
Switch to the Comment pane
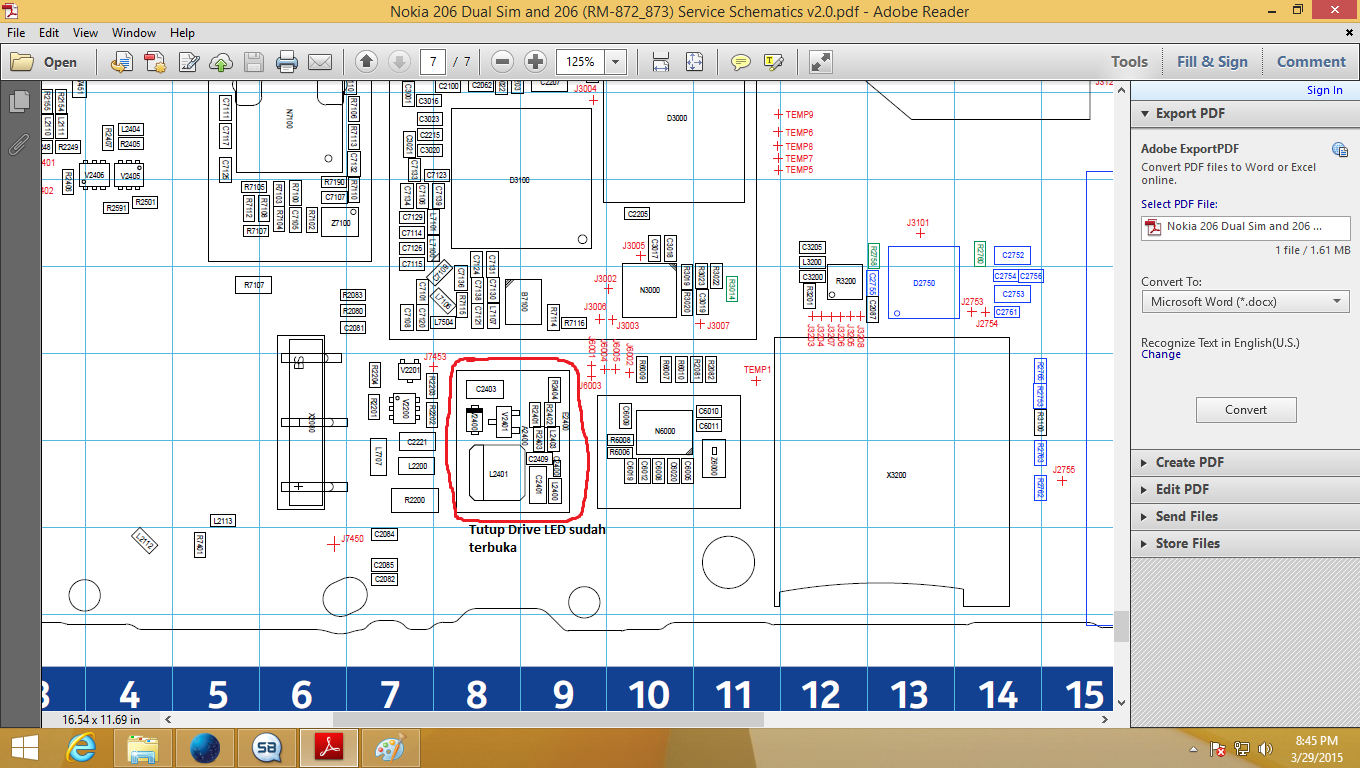[x=1311, y=62]
